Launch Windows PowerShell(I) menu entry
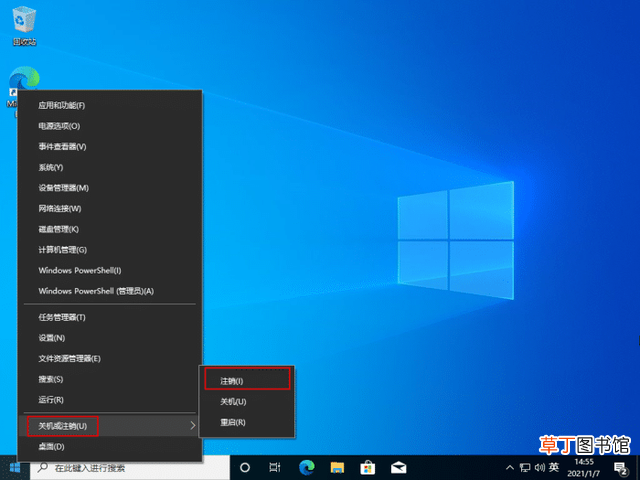The image size is (640, 480). click(x=109, y=270)
